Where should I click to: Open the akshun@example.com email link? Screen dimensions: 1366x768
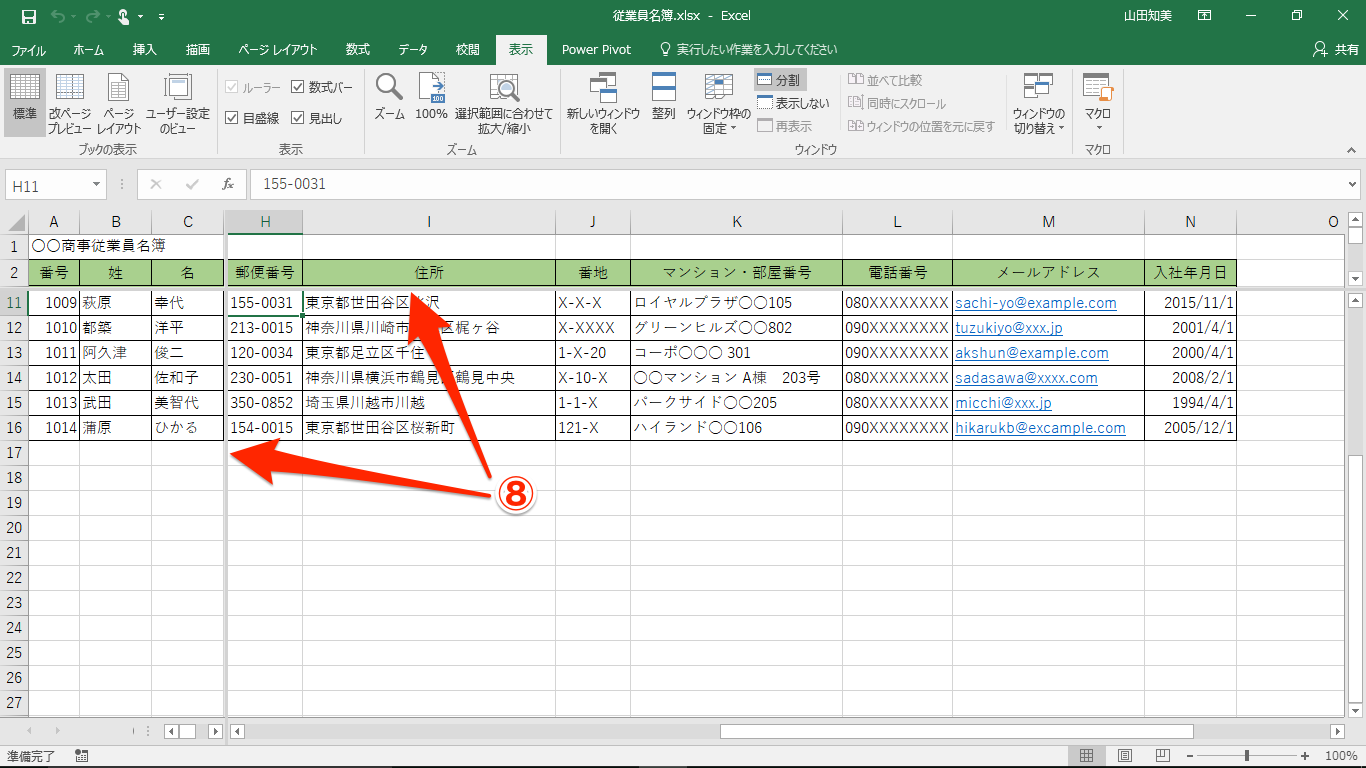pos(1031,353)
